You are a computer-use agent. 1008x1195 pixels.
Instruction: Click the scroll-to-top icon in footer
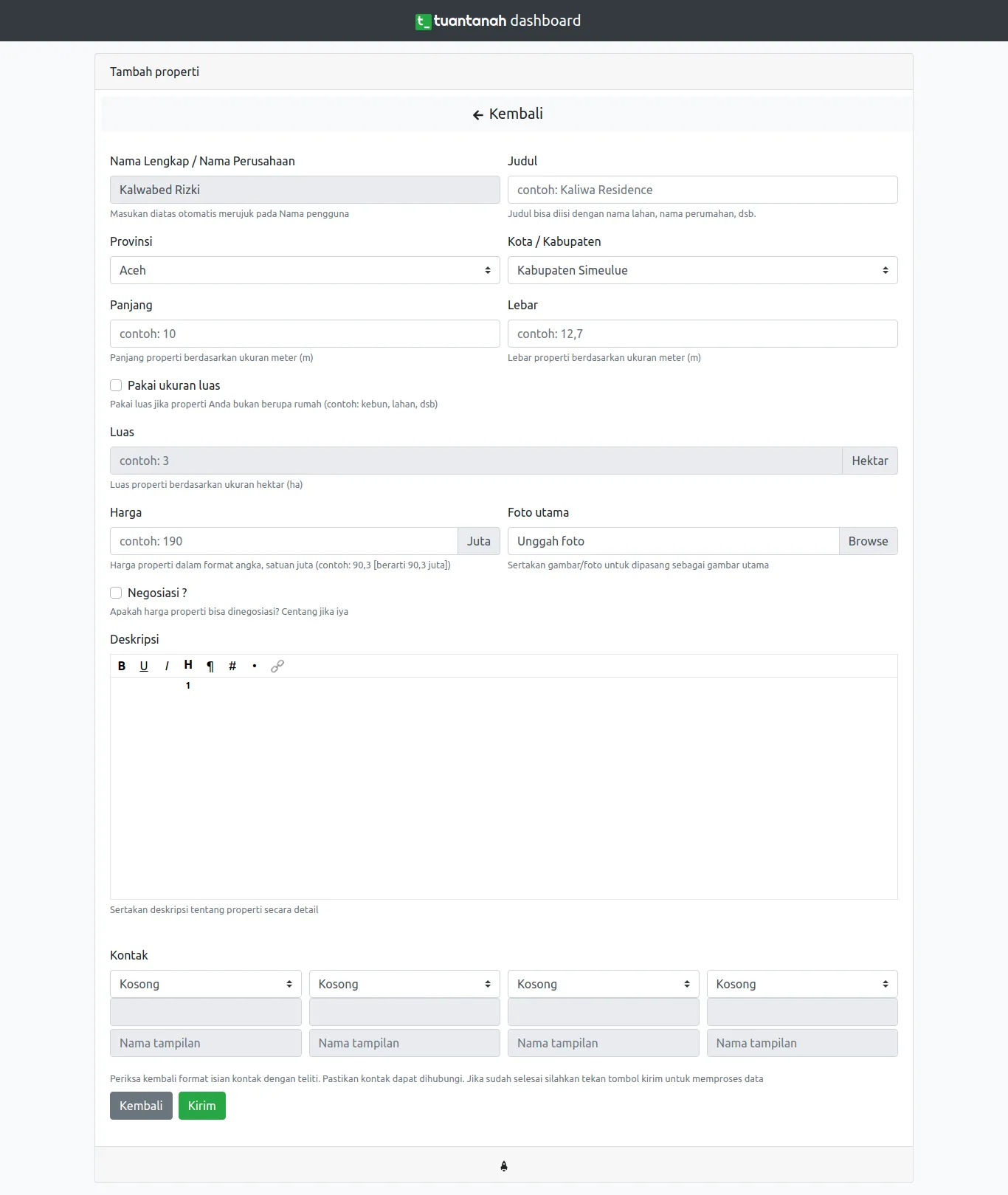click(504, 1166)
